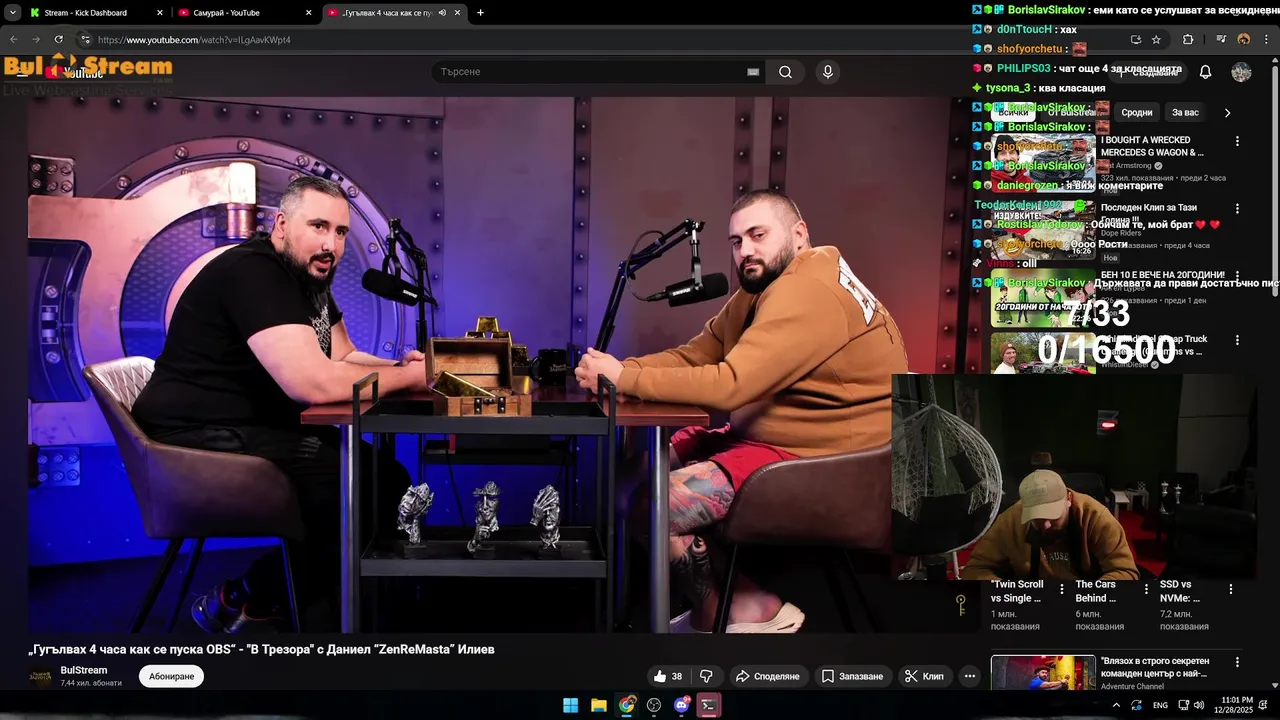Select the За вас filter chip
This screenshot has height=720, width=1280.
1185,113
